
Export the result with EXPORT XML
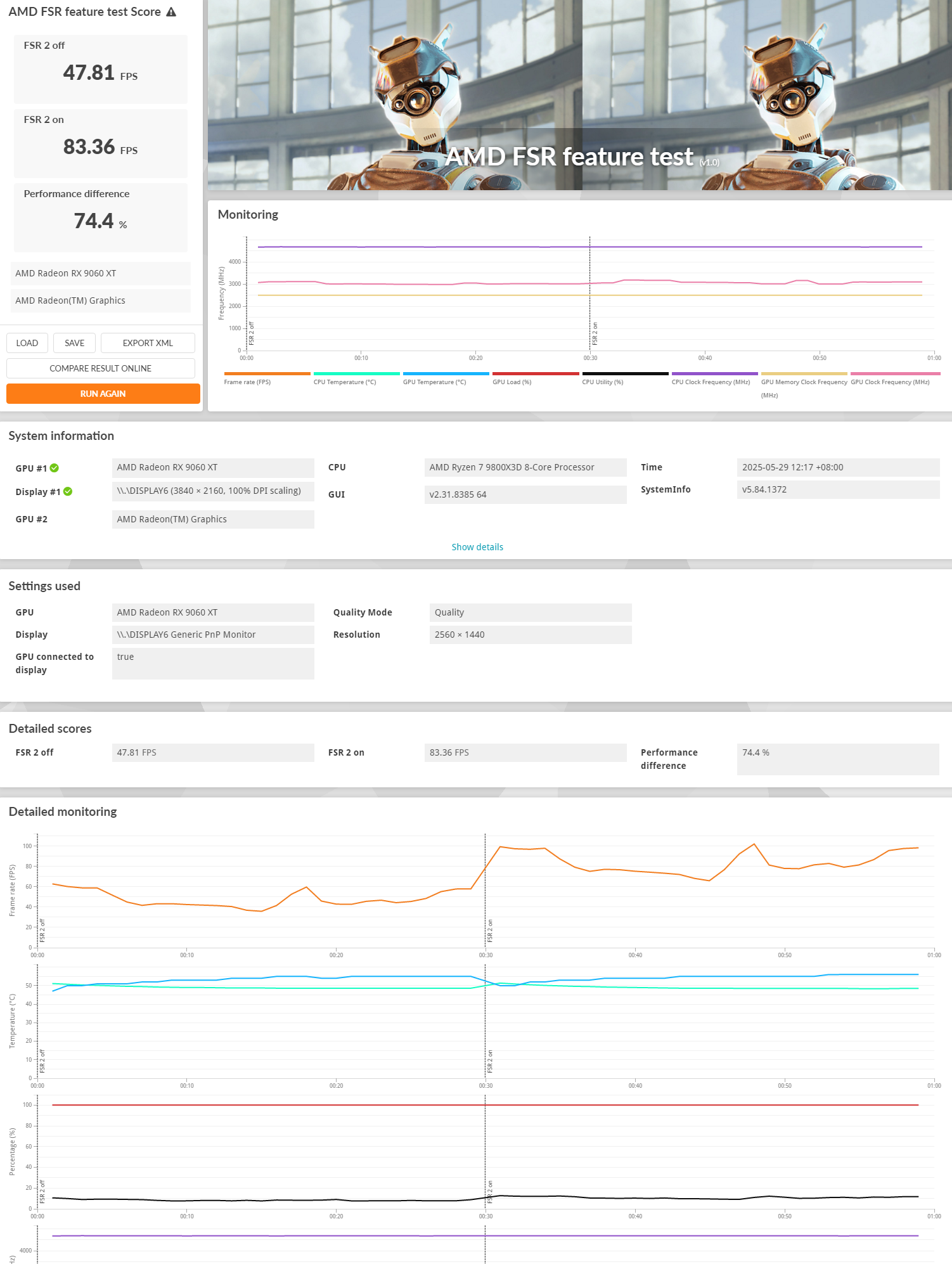(148, 343)
